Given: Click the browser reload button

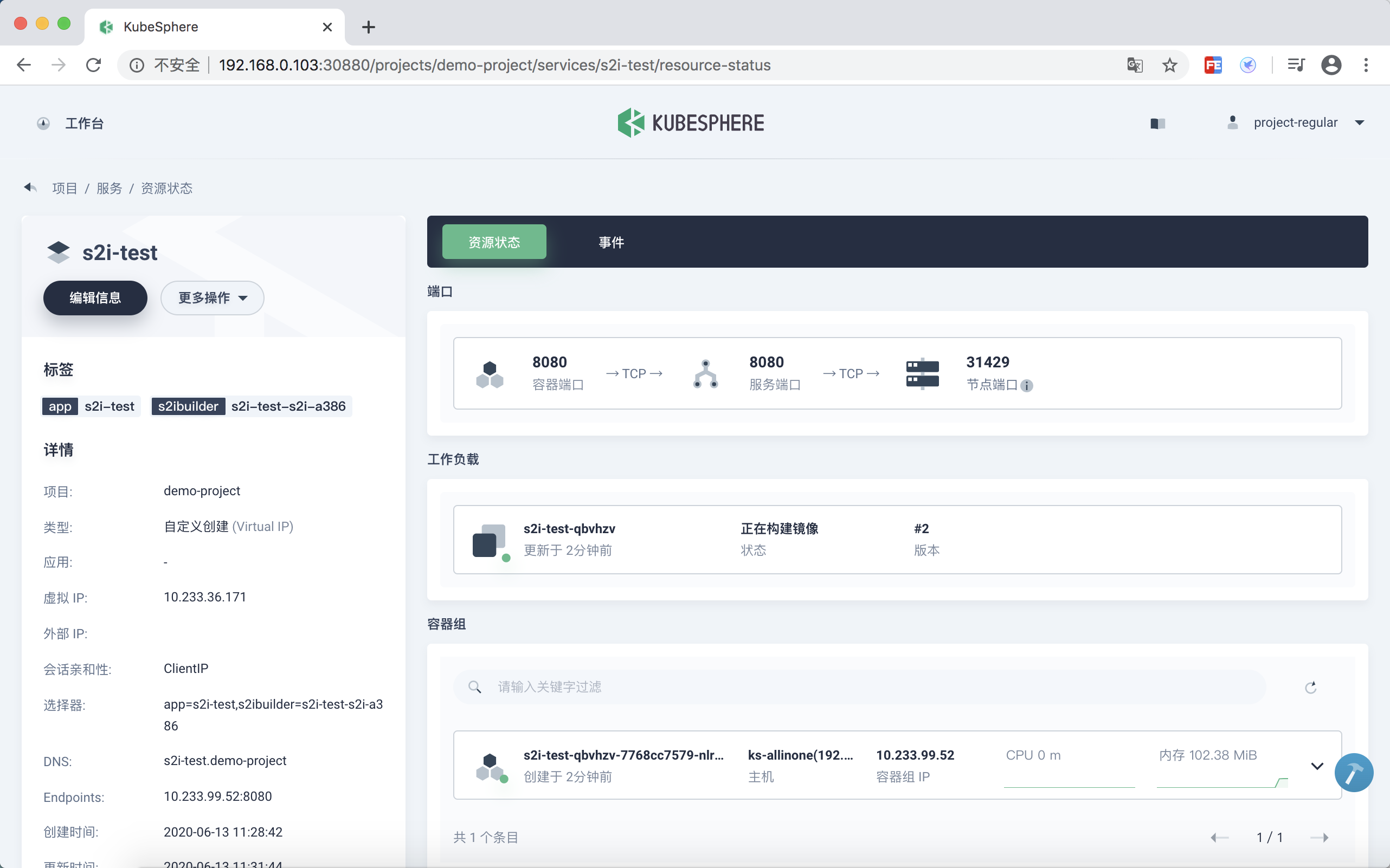Looking at the screenshot, I should tap(94, 65).
